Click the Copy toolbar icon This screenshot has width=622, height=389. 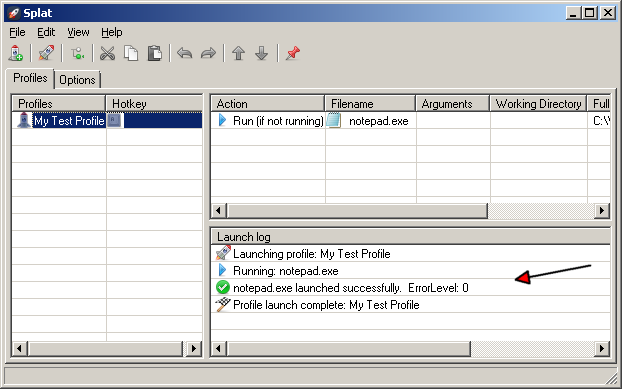click(x=131, y=53)
